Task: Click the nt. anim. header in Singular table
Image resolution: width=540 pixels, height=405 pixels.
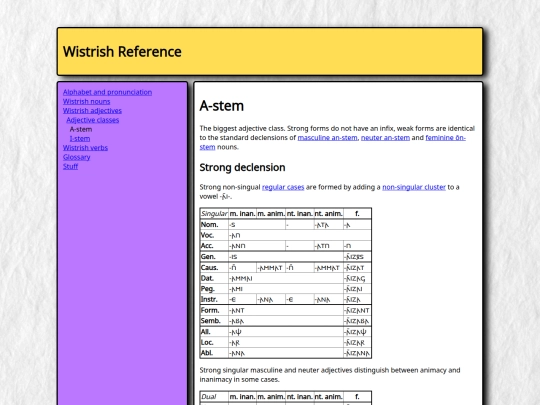Action: click(x=329, y=214)
